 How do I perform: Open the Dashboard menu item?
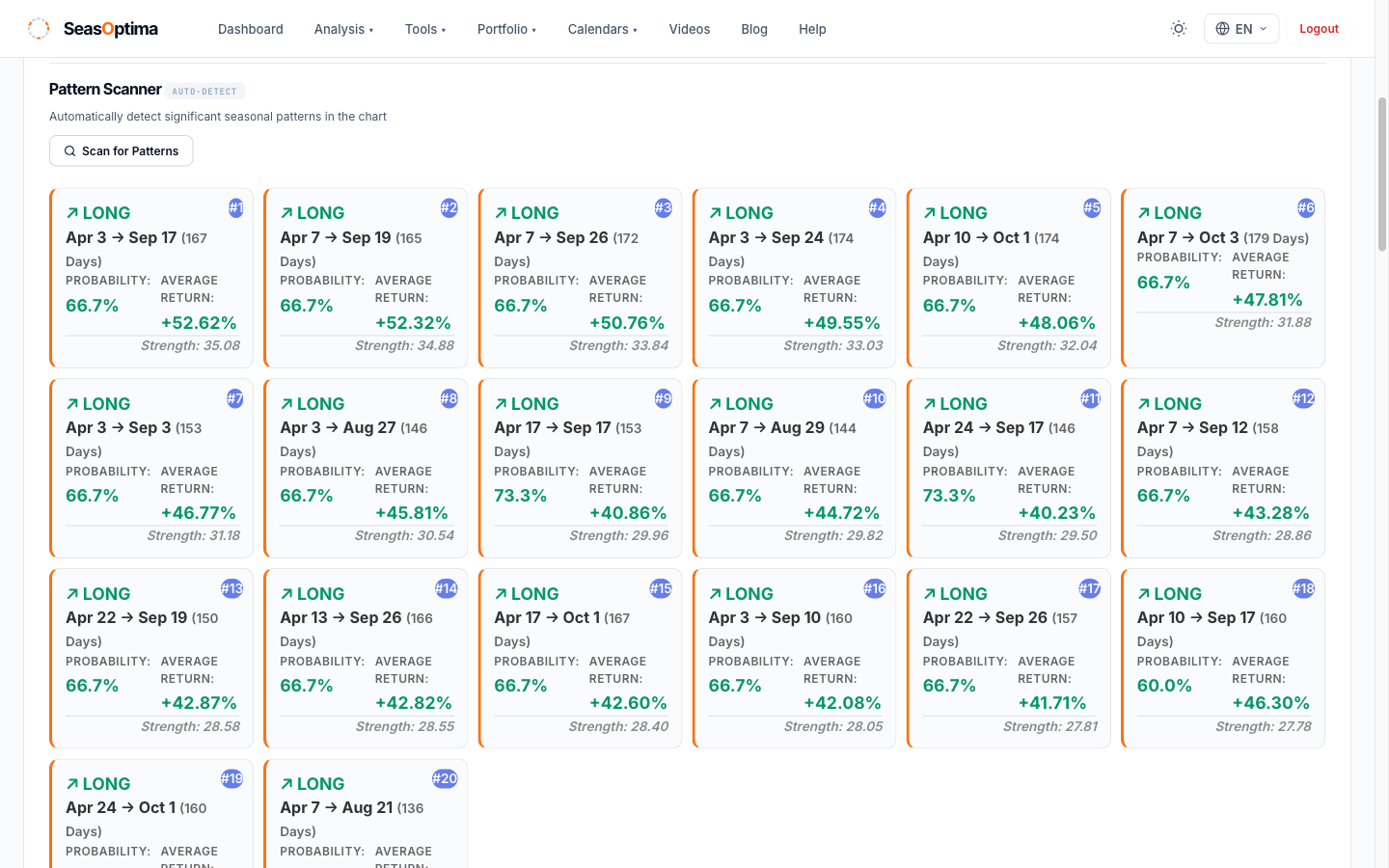coord(251,29)
